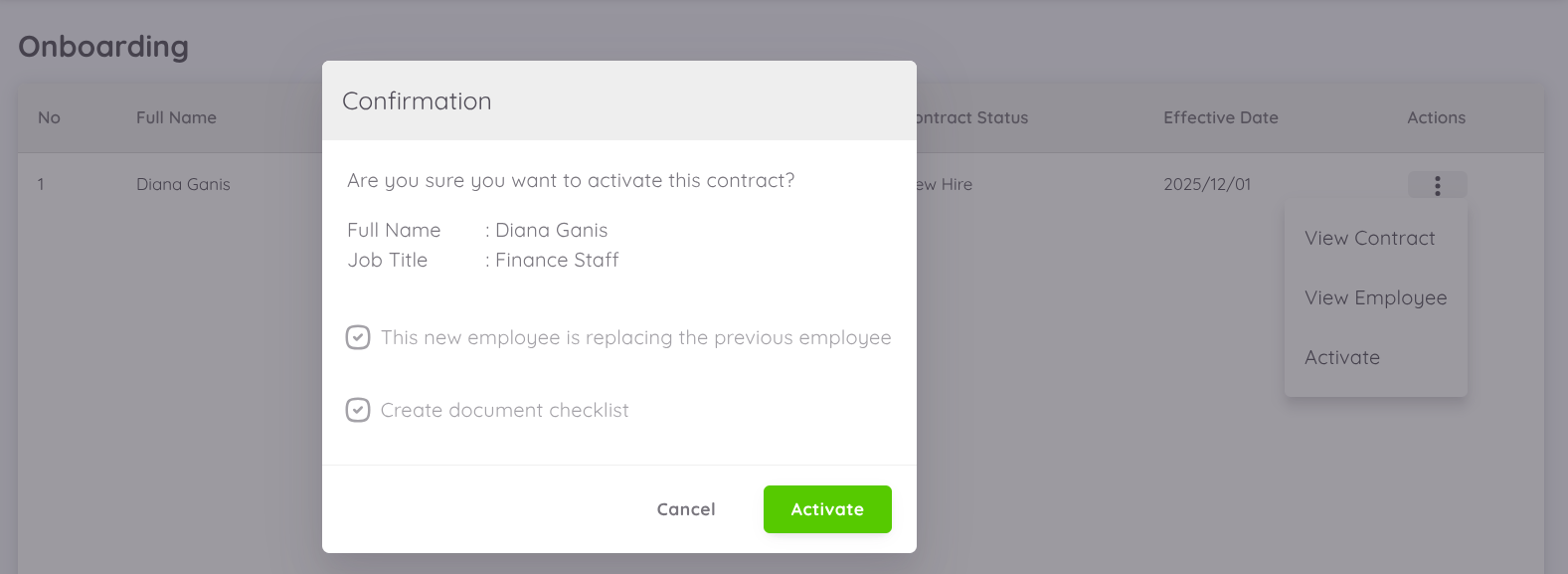Click the Confirmation dialog title
This screenshot has width=1568, height=574.
[417, 101]
